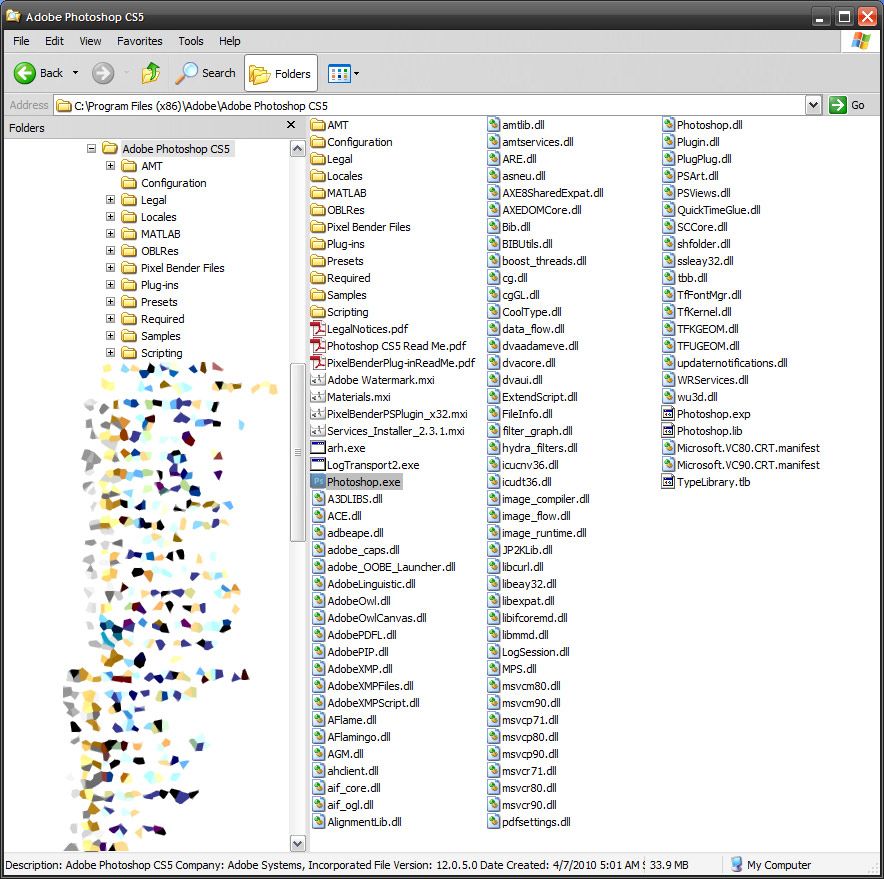Expand the Legal folder in tree
Image resolution: width=884 pixels, height=879 pixels.
[110, 200]
